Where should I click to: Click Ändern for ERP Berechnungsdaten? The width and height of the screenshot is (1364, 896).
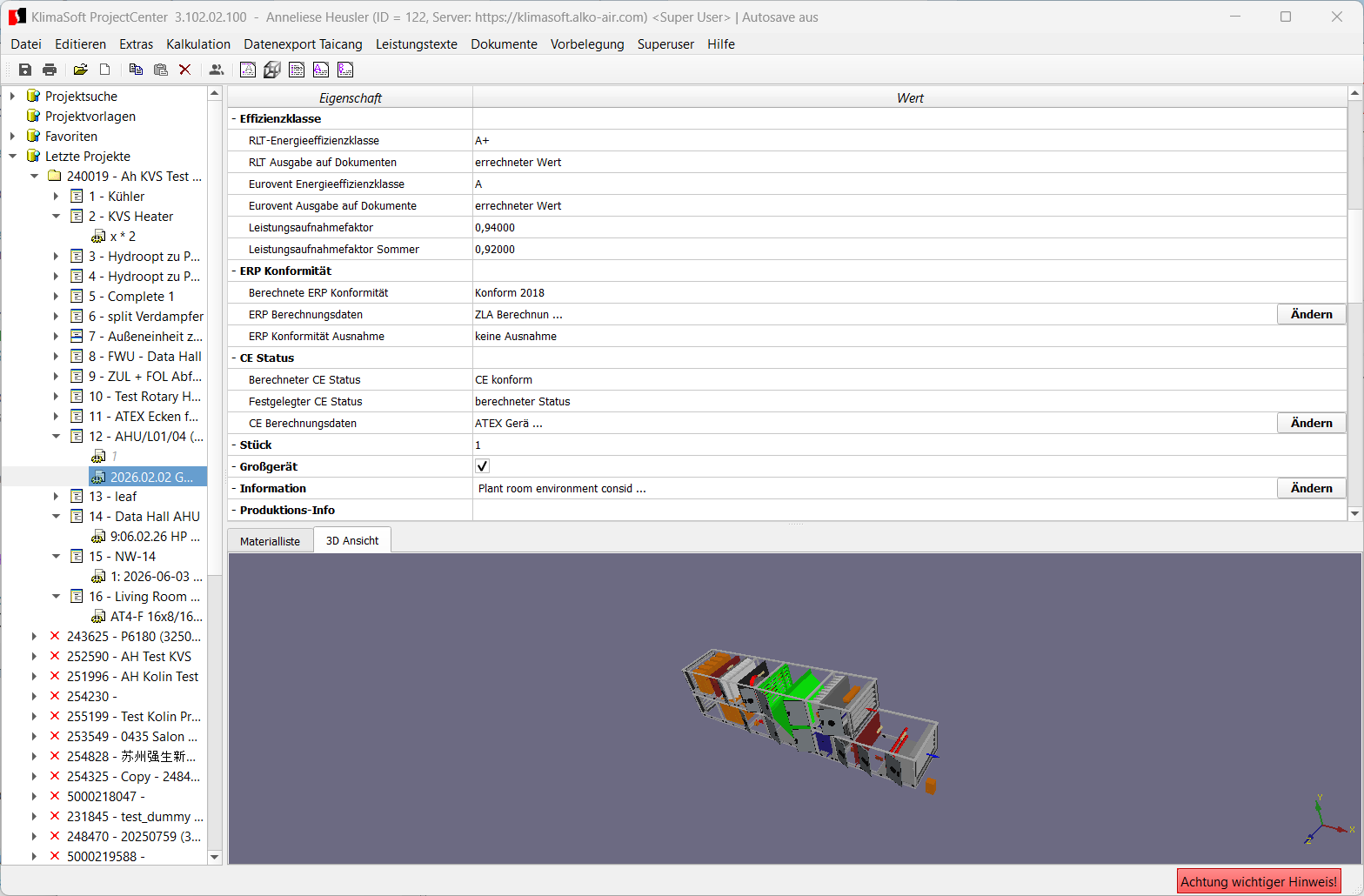[x=1311, y=314]
